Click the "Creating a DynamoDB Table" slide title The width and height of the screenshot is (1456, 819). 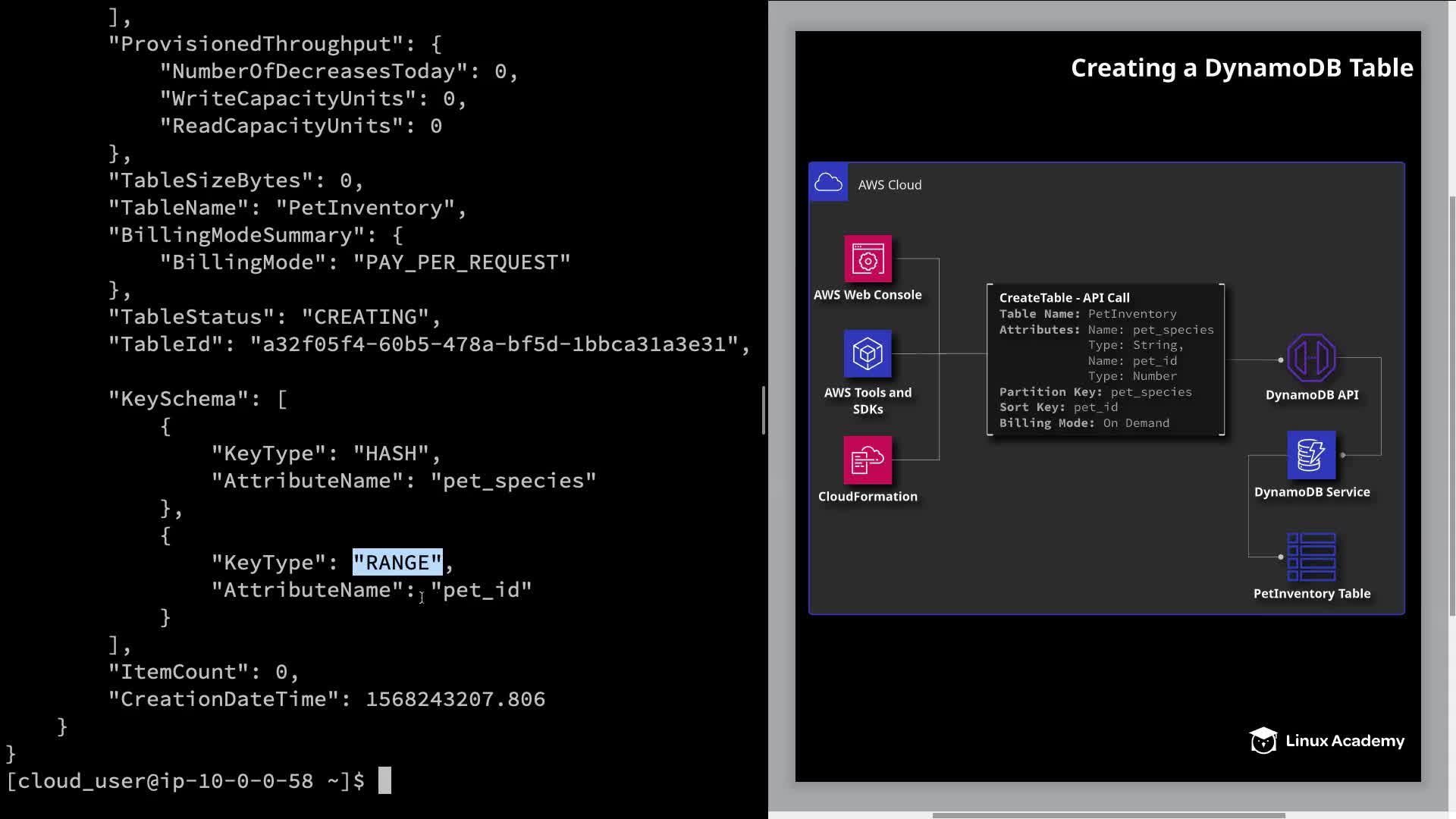click(x=1241, y=68)
